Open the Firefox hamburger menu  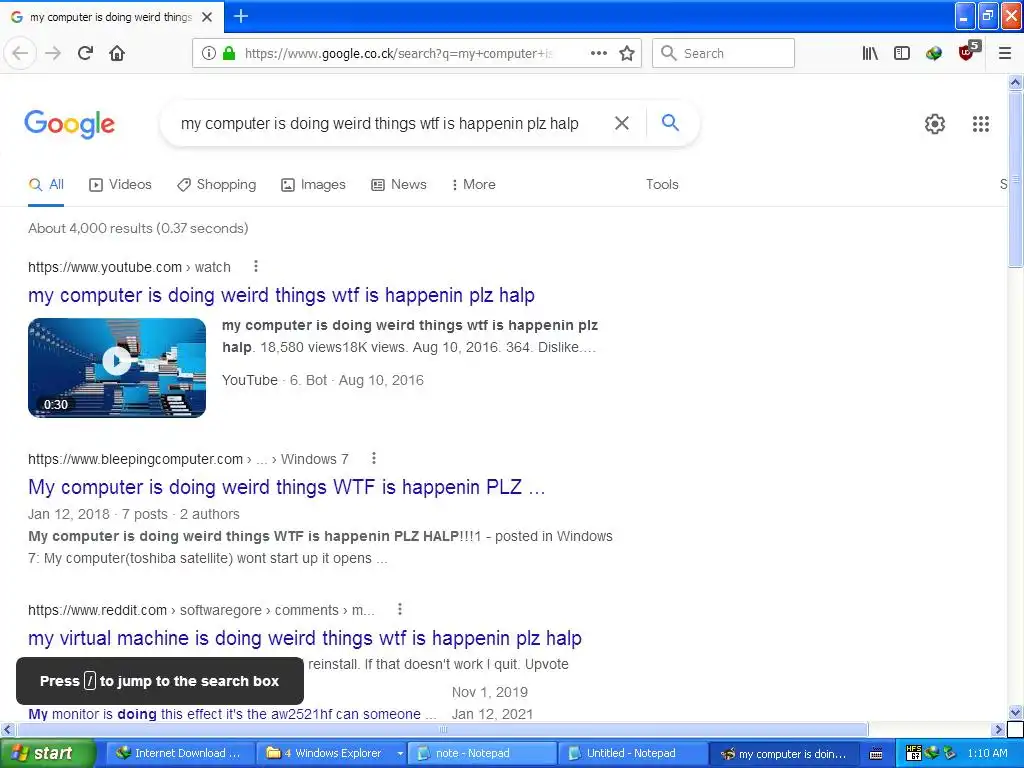click(1005, 53)
